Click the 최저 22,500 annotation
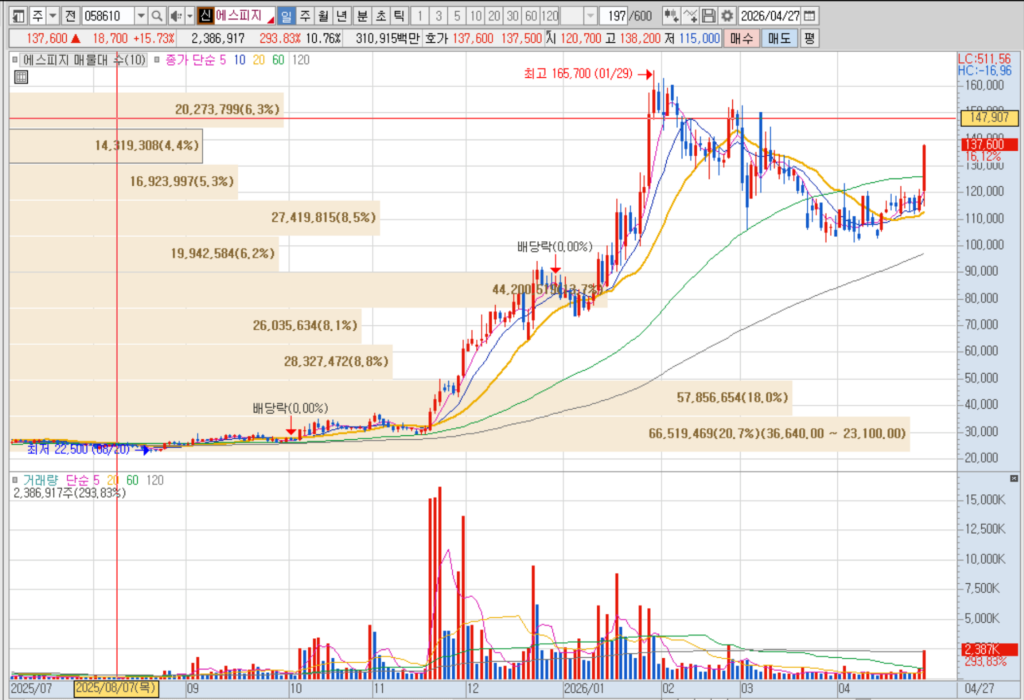 click(78, 449)
